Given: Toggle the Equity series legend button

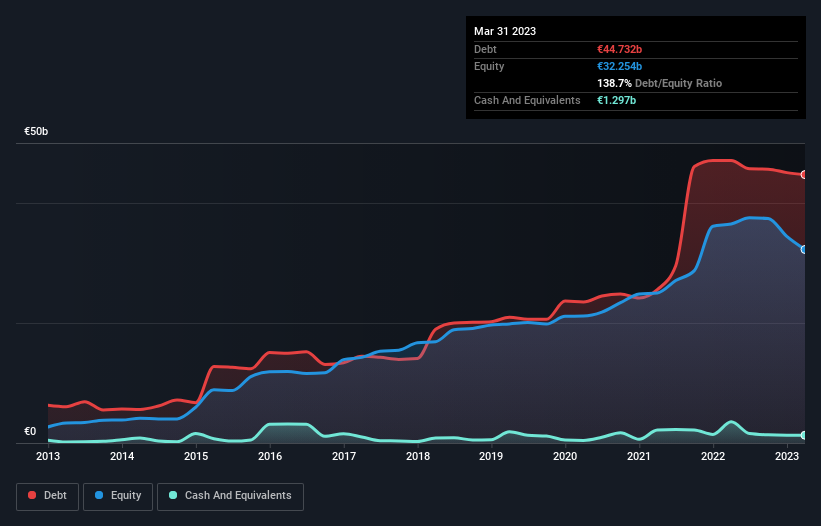Looking at the screenshot, I should [x=118, y=496].
